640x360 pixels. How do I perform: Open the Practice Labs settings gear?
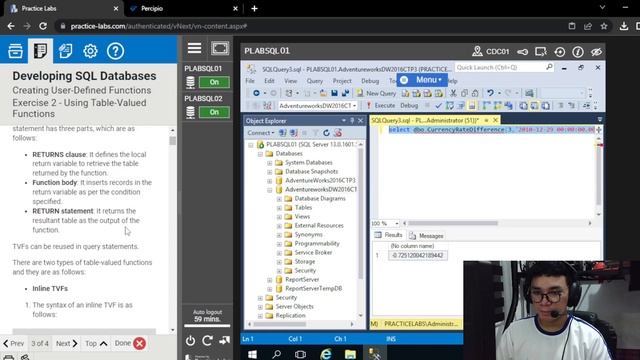click(x=90, y=51)
